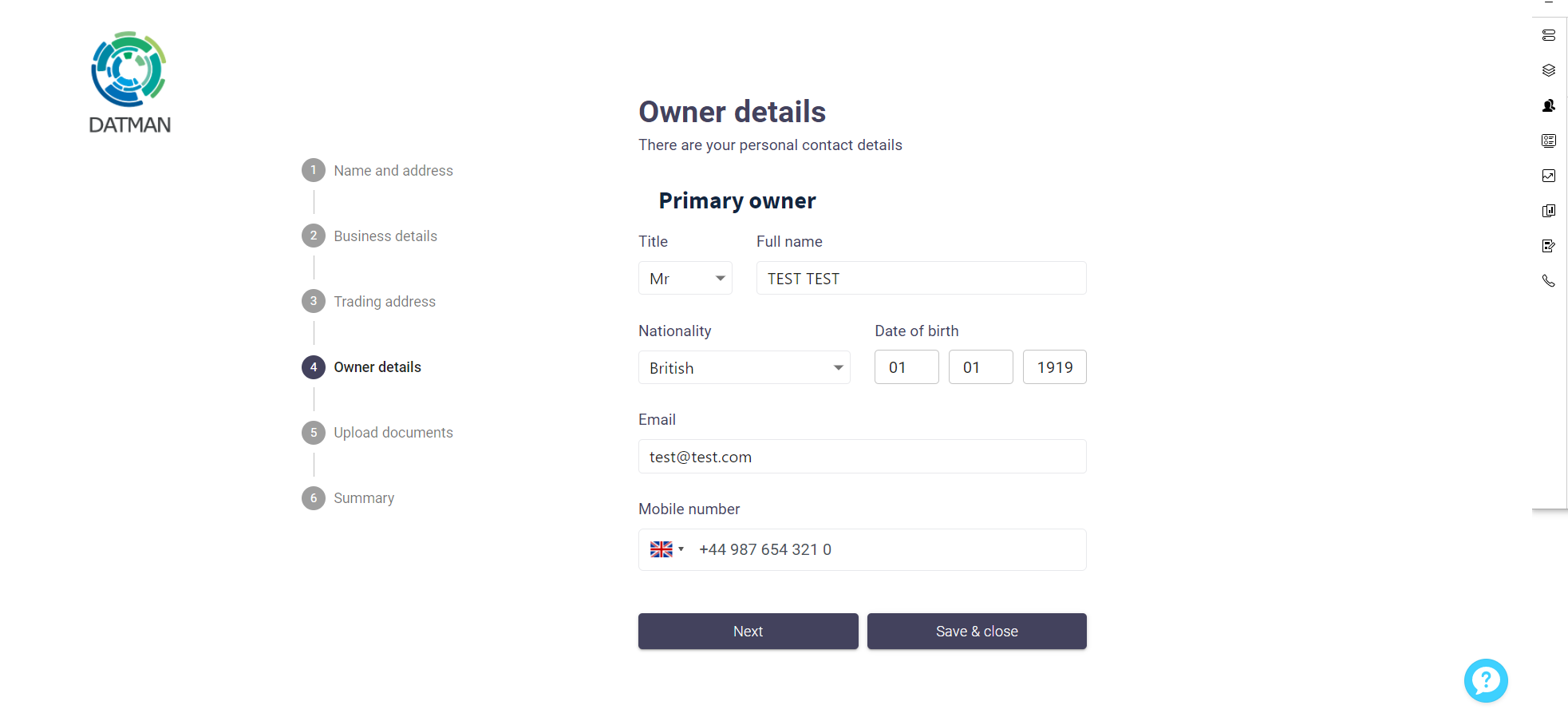Screen dimensions: 1568x721
Task: Click the birth year field showing 1919
Action: (x=1055, y=367)
